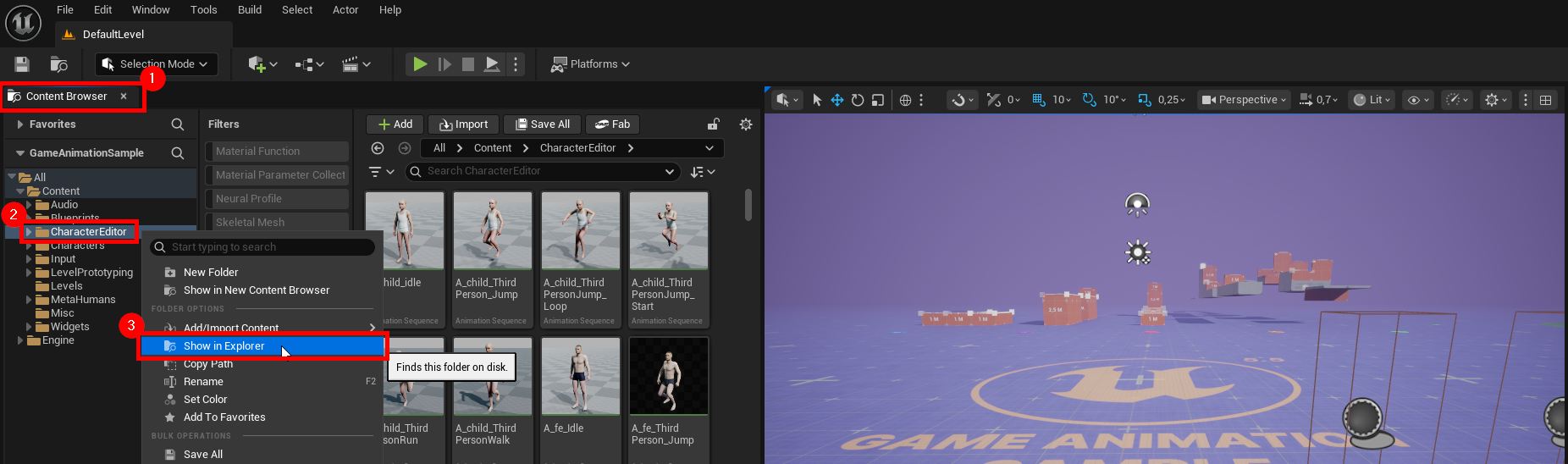Open the Cinematics clapperboard dropdown
Viewport: 1568px width, 464px height.
356,64
